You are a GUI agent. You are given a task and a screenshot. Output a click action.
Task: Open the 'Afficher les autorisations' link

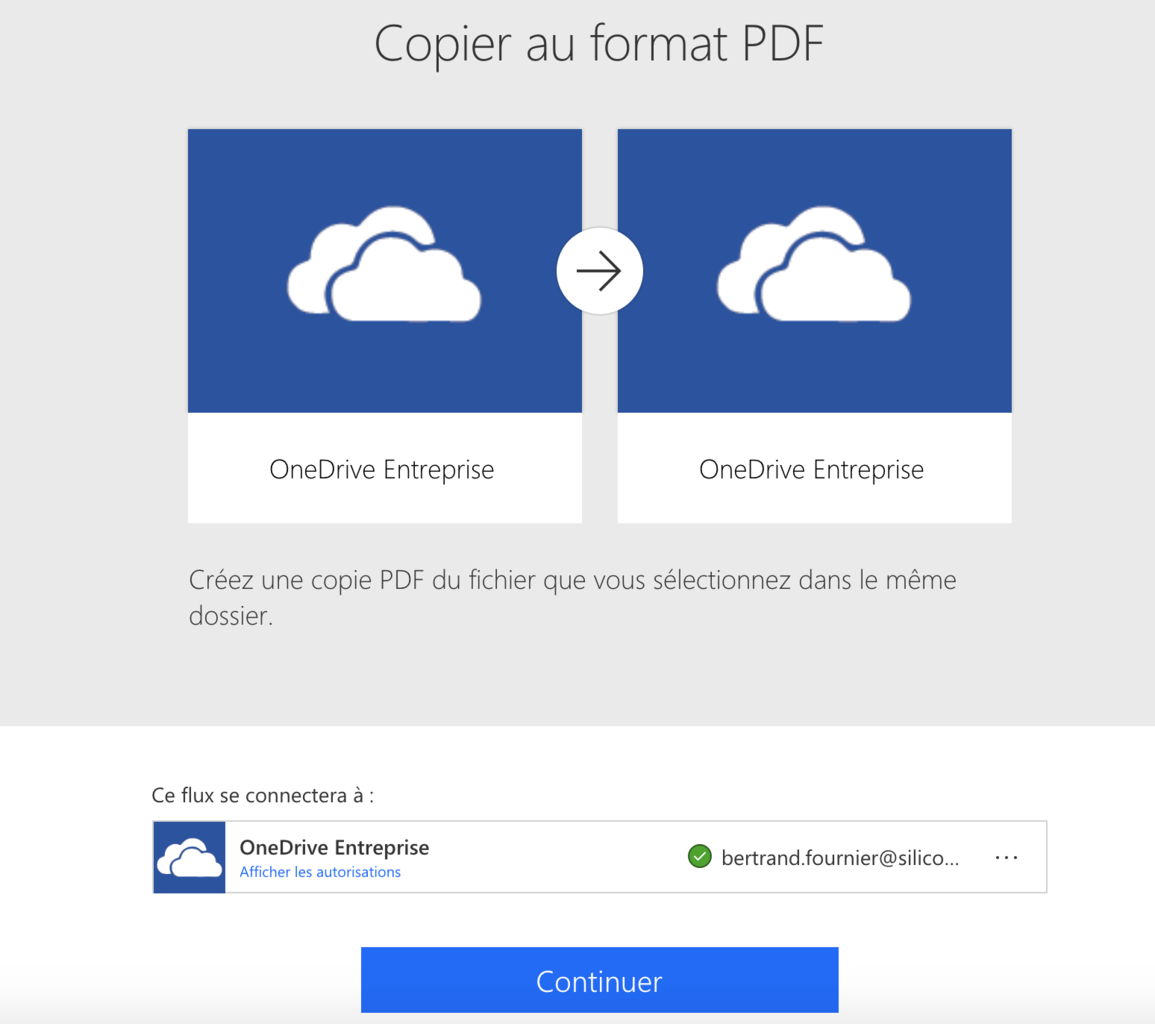click(x=320, y=872)
